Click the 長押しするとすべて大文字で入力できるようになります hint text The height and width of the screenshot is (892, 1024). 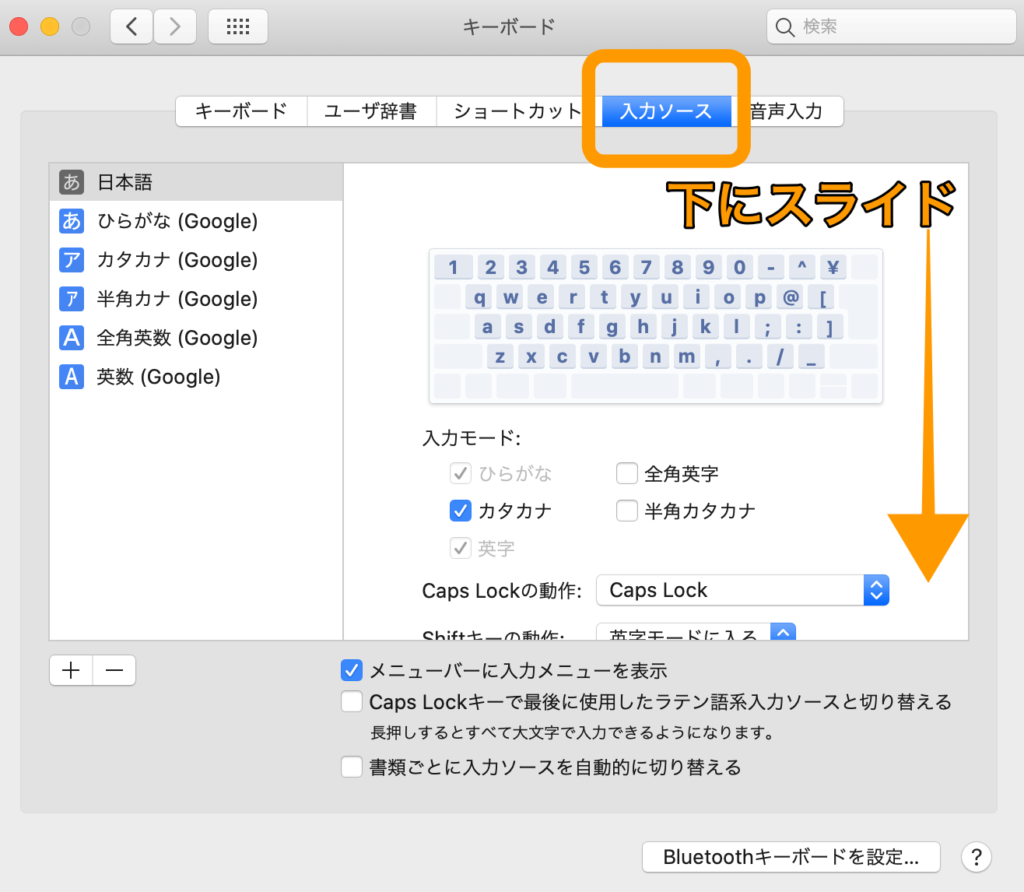[x=572, y=733]
